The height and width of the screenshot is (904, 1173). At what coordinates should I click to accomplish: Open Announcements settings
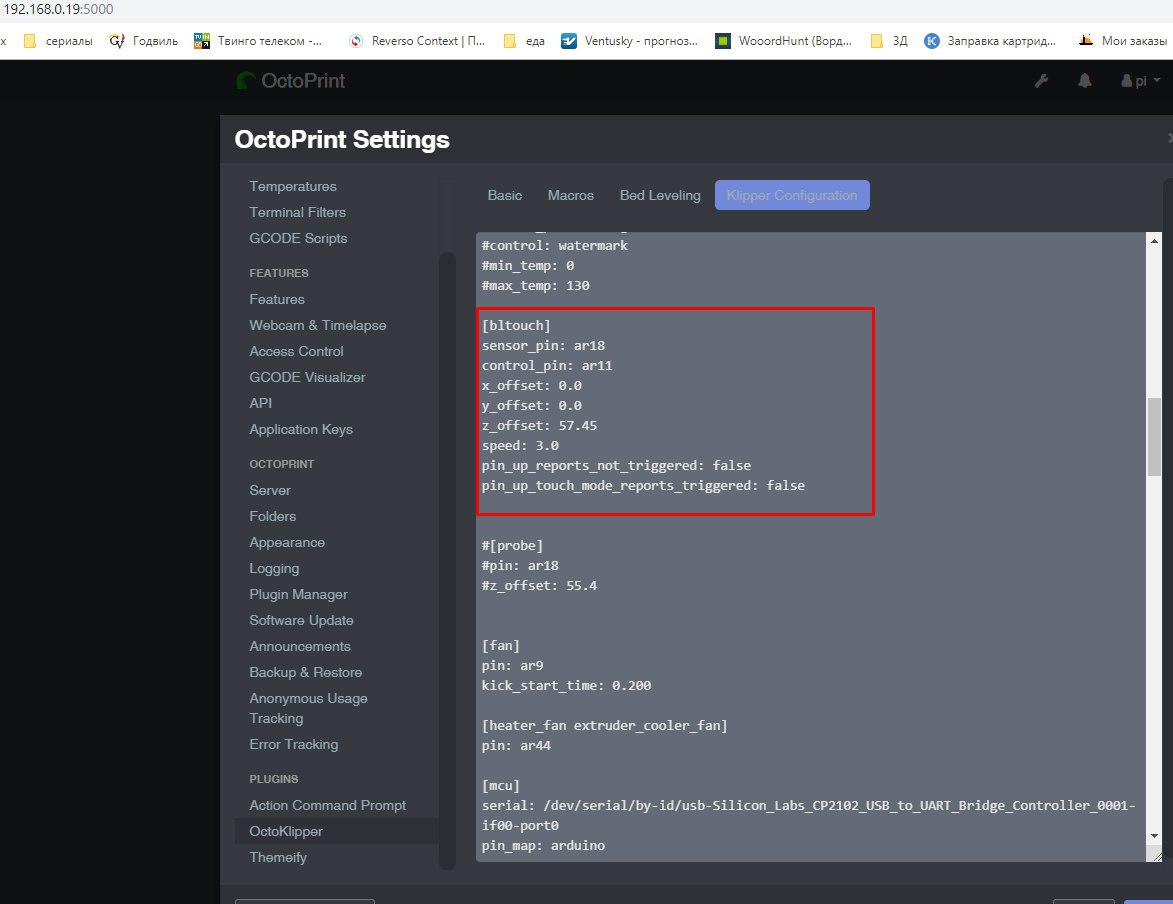click(299, 647)
